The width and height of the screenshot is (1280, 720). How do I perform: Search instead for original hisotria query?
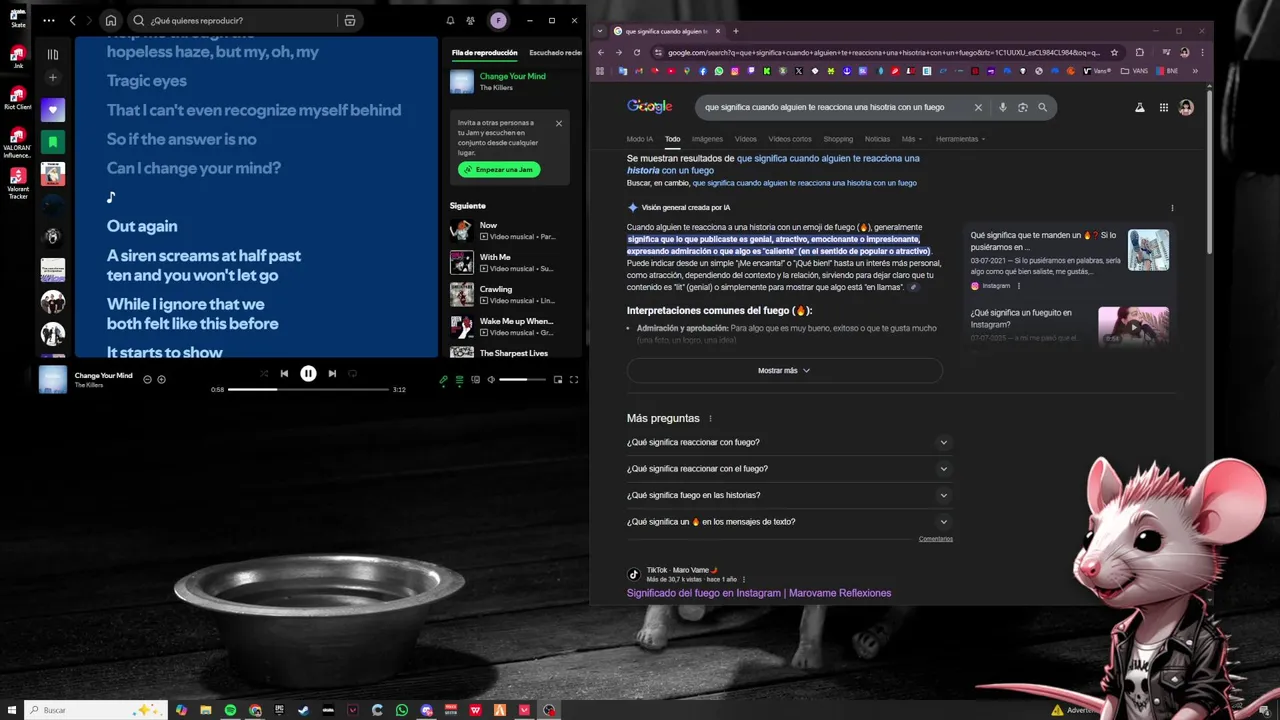(805, 183)
